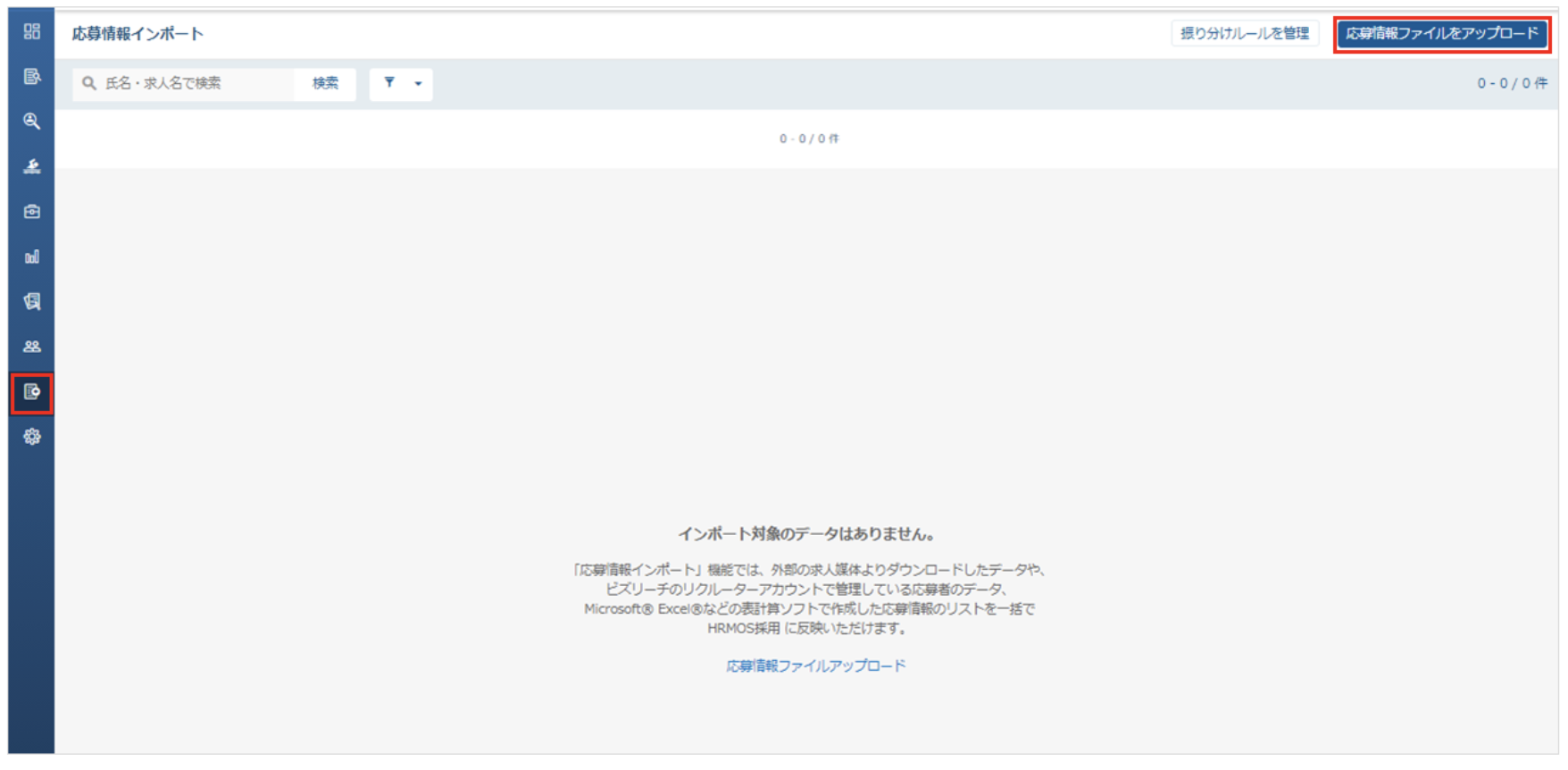
Task: Click the 振り分けルールを管理 button
Action: [x=1245, y=34]
